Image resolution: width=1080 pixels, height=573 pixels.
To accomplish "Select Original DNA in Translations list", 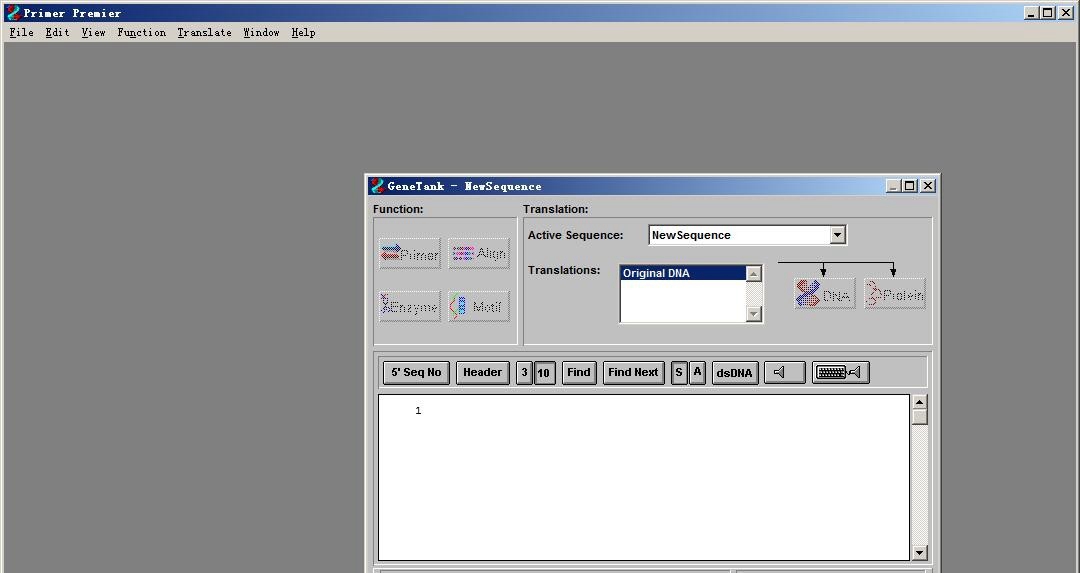I will (683, 273).
